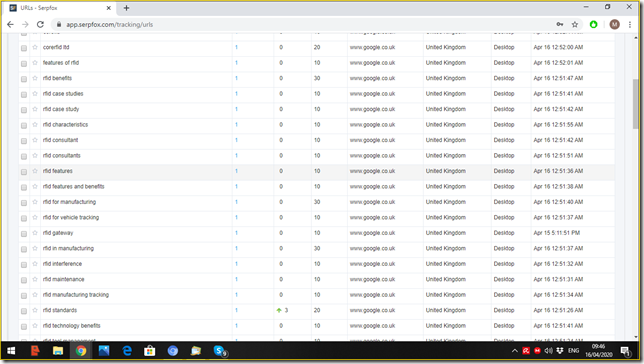This screenshot has height=364, width=644.
Task: Open the '1' link for 'corerfid ltd'
Action: 237,47
